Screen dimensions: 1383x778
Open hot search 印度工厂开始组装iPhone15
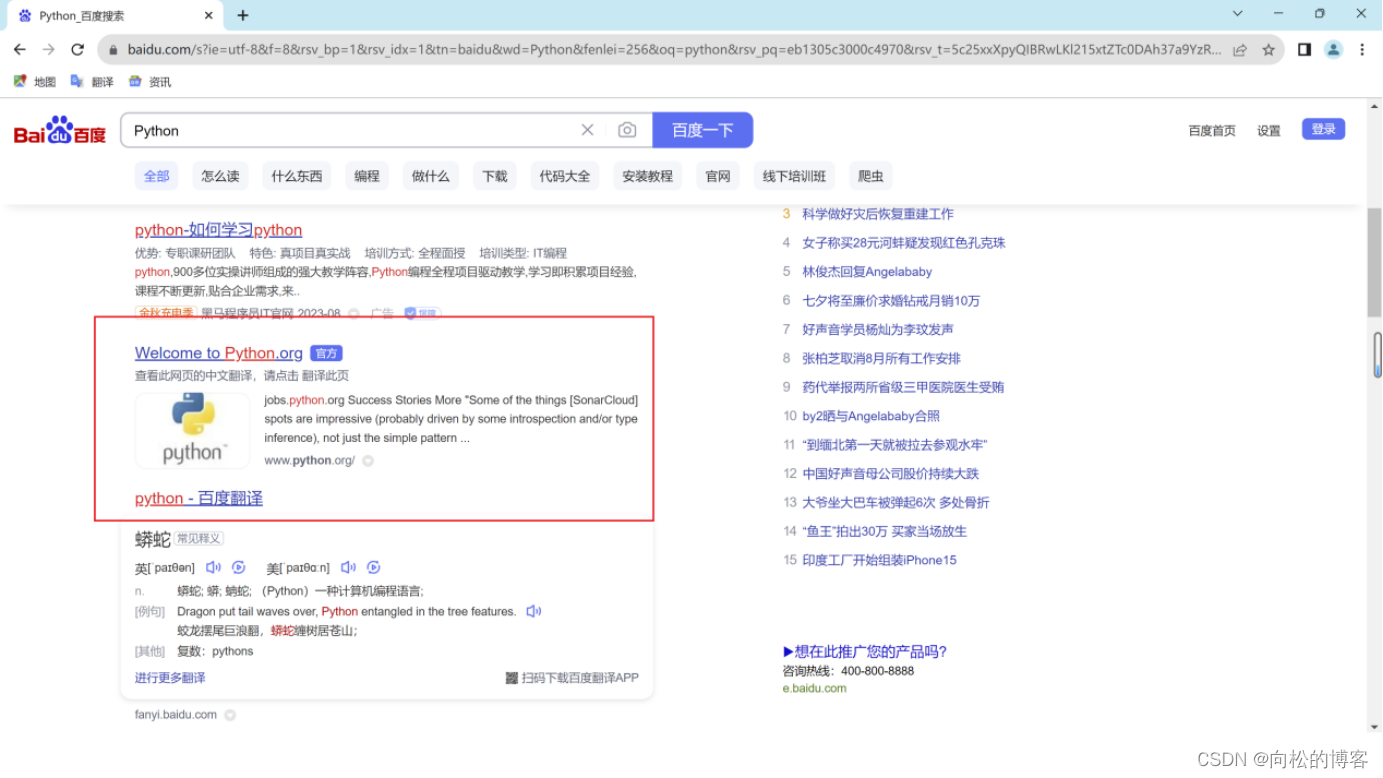pyautogui.click(x=879, y=560)
